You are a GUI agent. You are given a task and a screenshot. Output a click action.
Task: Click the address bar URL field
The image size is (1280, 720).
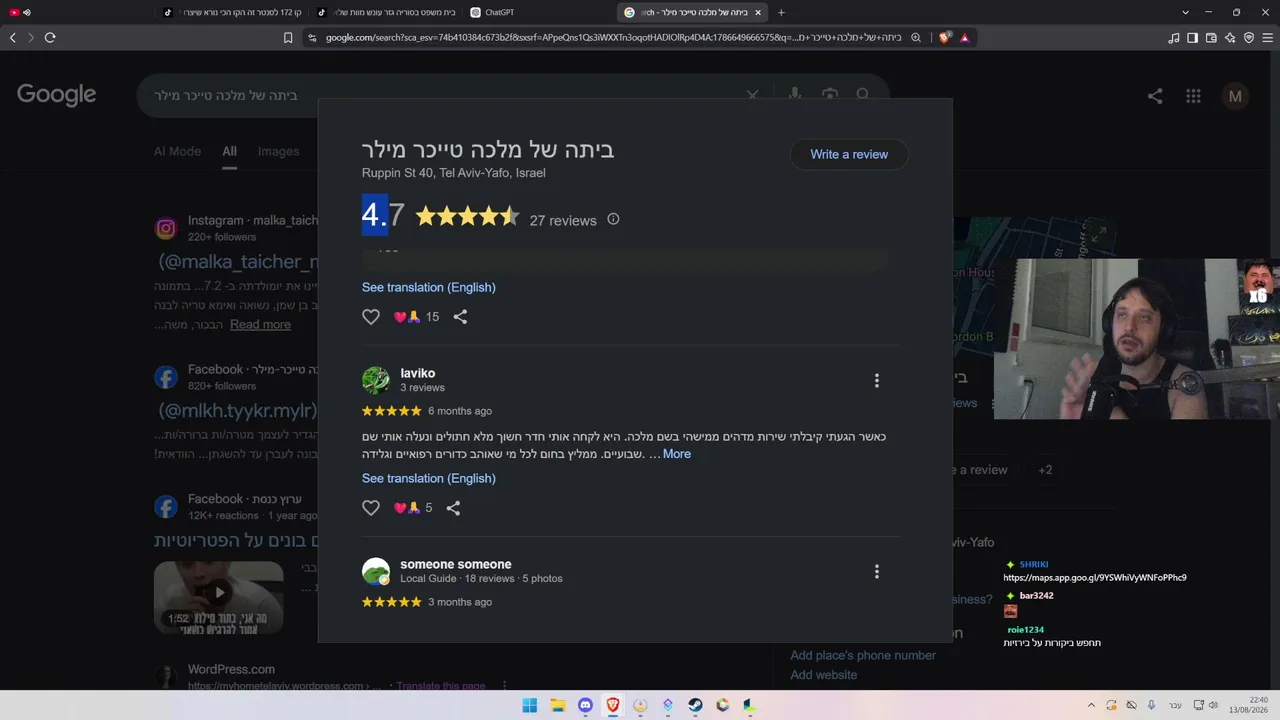[x=613, y=38]
